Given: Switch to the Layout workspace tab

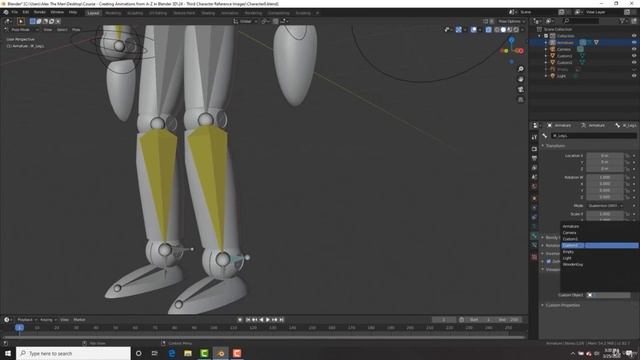Looking at the screenshot, I should click(x=93, y=13).
